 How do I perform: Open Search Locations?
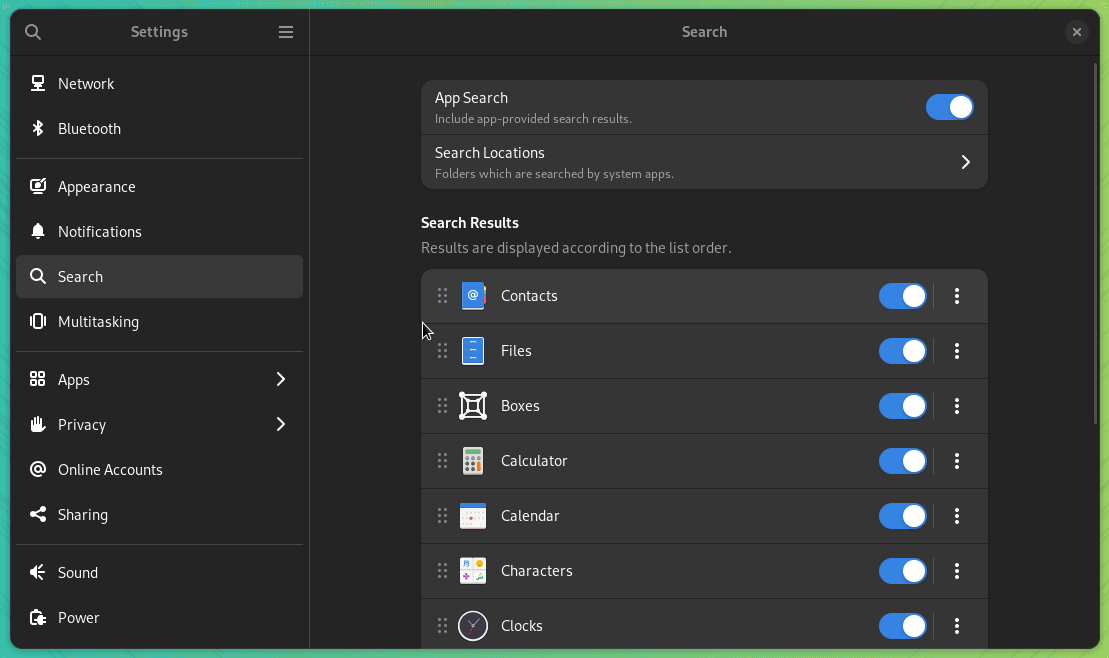(704, 161)
